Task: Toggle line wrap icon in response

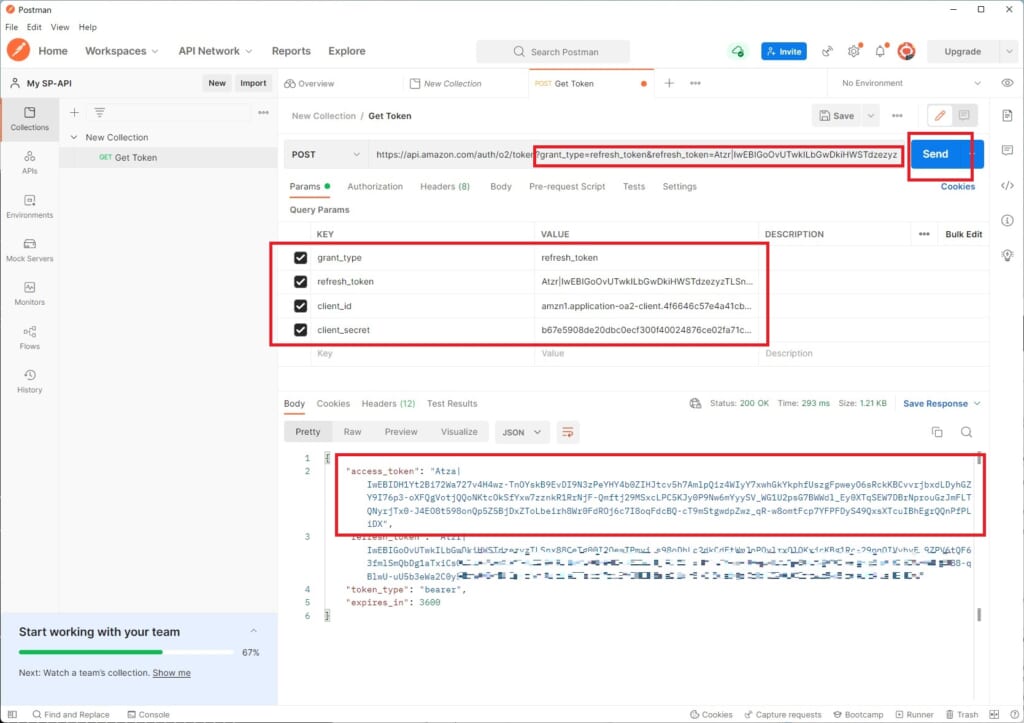Action: click(x=568, y=432)
